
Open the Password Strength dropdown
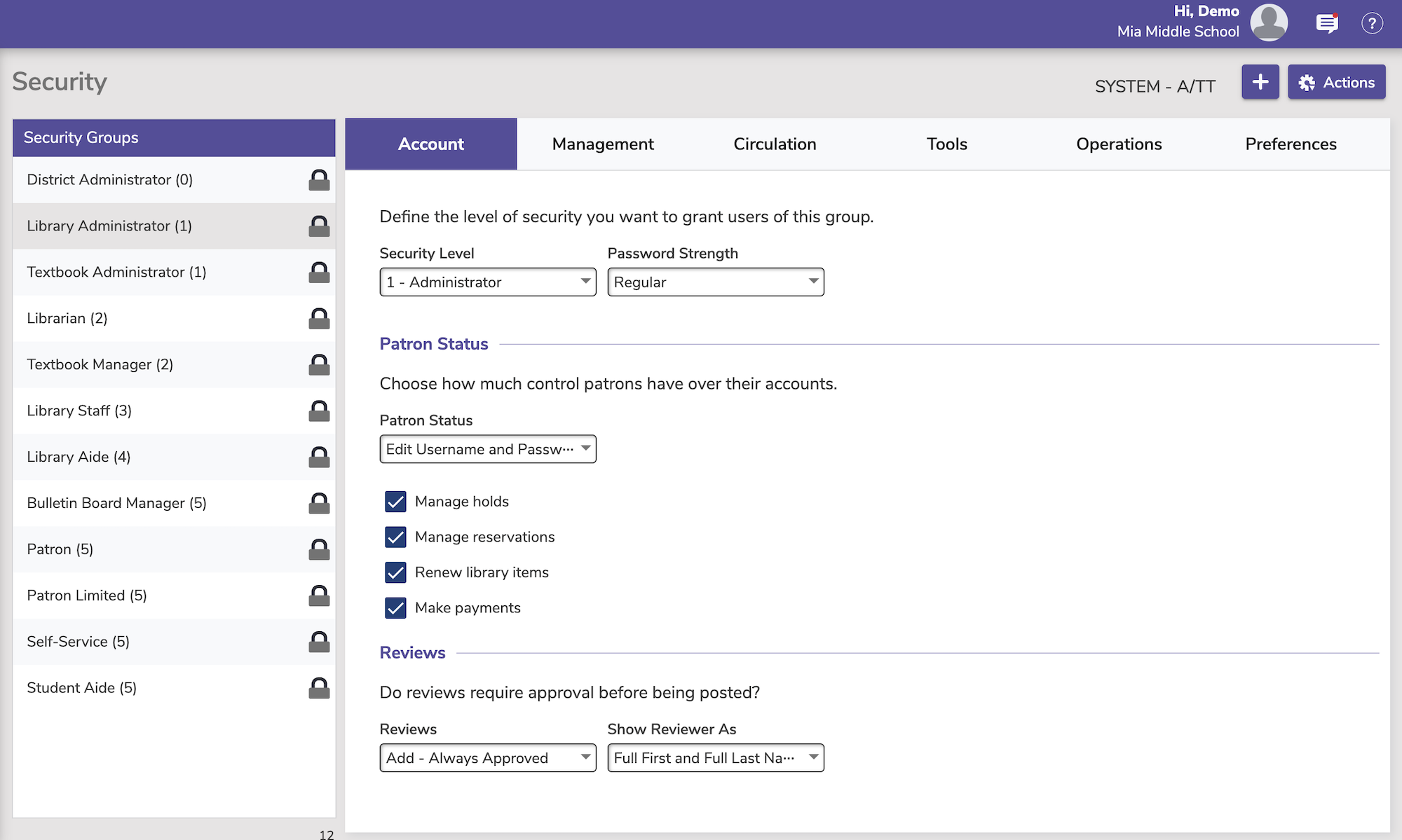point(715,282)
